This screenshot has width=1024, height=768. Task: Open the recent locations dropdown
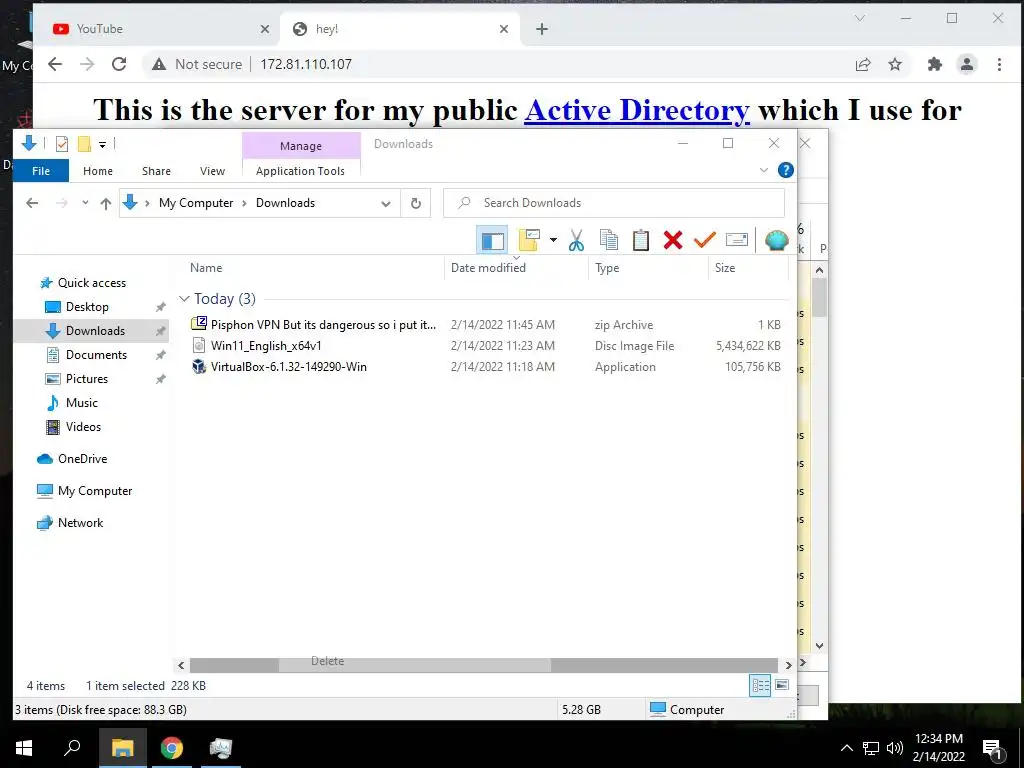tap(85, 203)
